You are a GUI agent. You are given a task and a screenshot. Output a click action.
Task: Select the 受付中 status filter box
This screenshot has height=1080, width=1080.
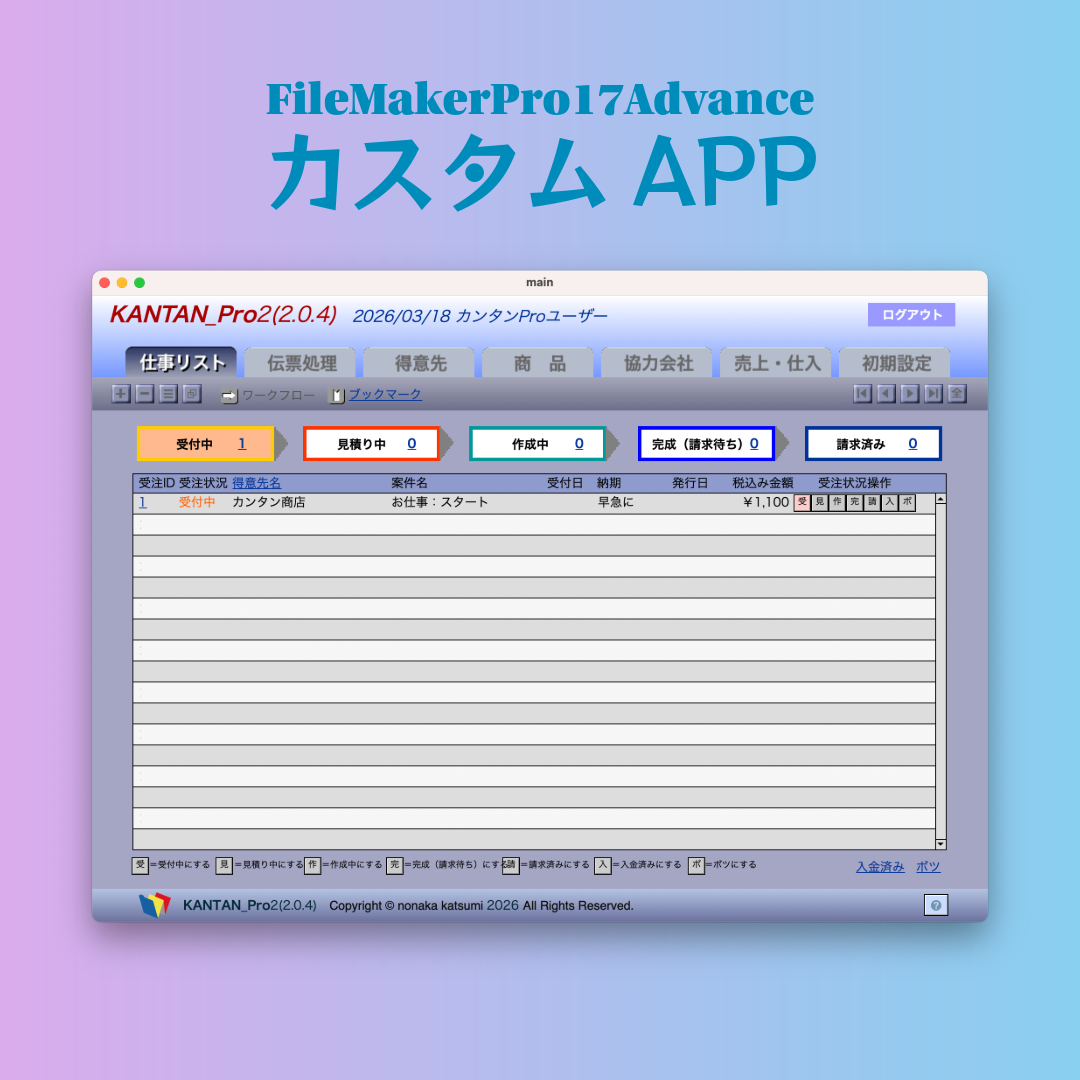click(205, 444)
